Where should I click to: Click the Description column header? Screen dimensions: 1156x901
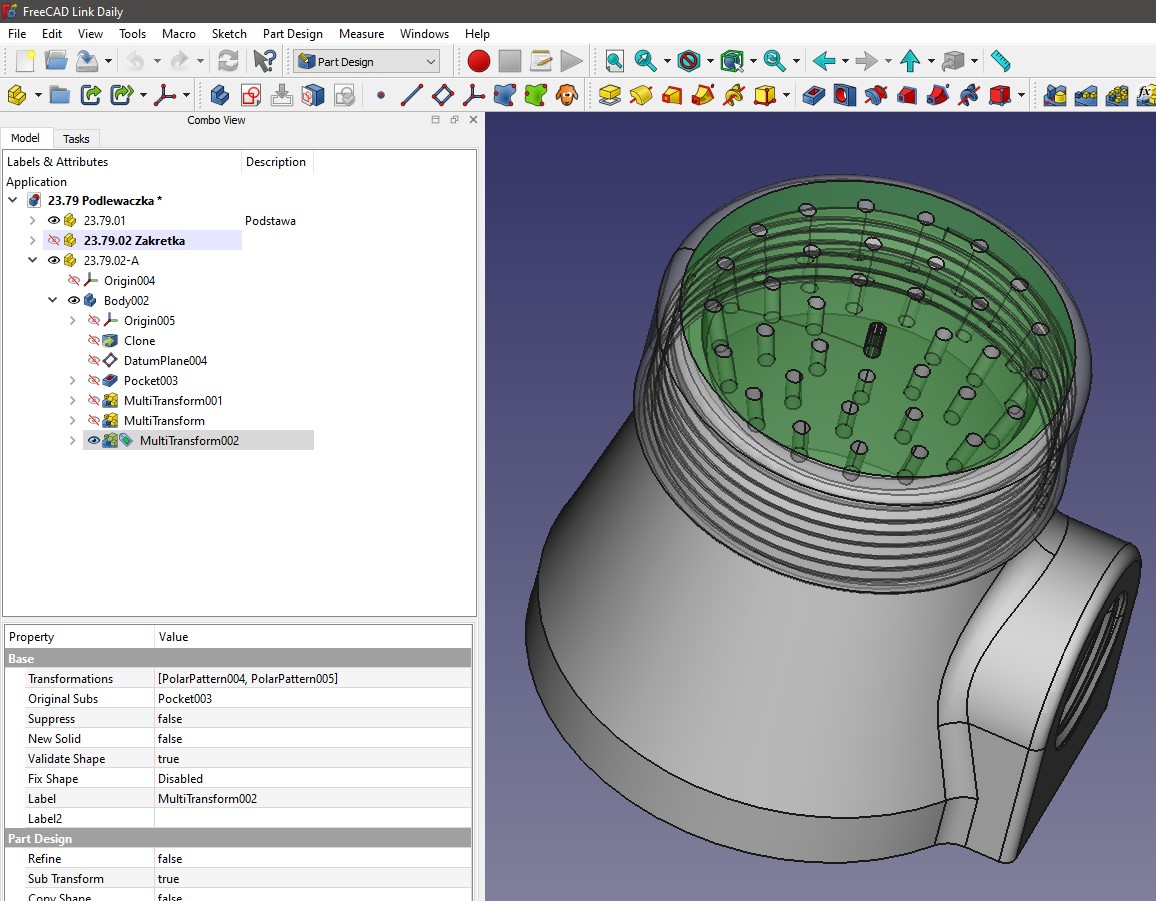276,162
